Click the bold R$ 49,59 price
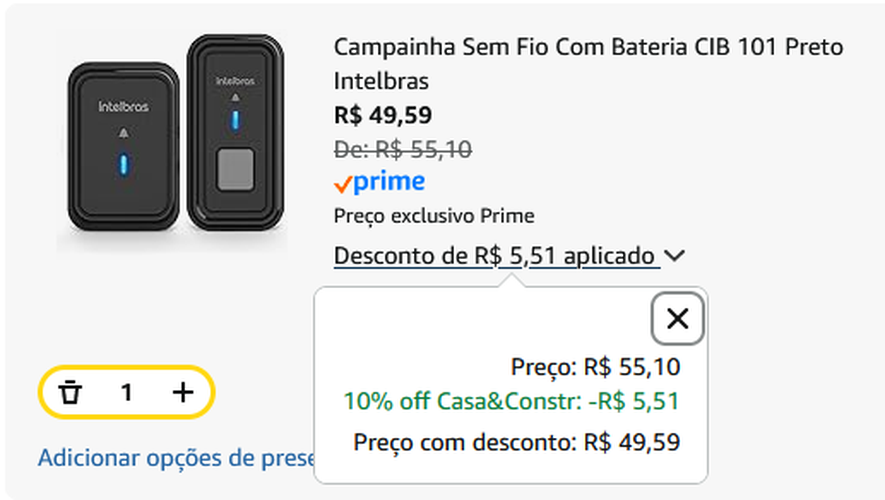This screenshot has height=500, width=885. [x=383, y=115]
